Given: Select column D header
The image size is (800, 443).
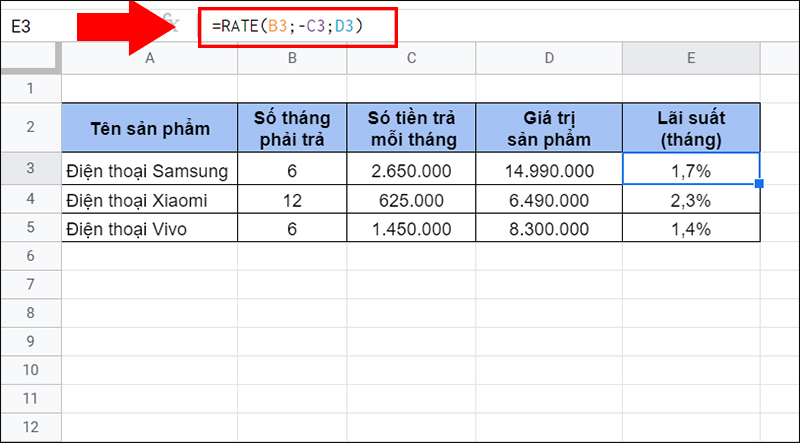Looking at the screenshot, I should [549, 59].
